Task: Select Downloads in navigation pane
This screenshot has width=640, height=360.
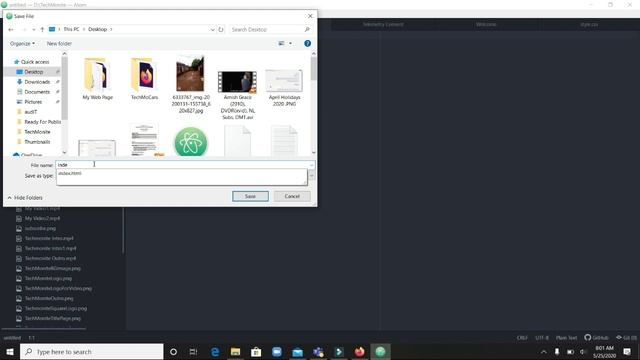Action: tap(37, 82)
